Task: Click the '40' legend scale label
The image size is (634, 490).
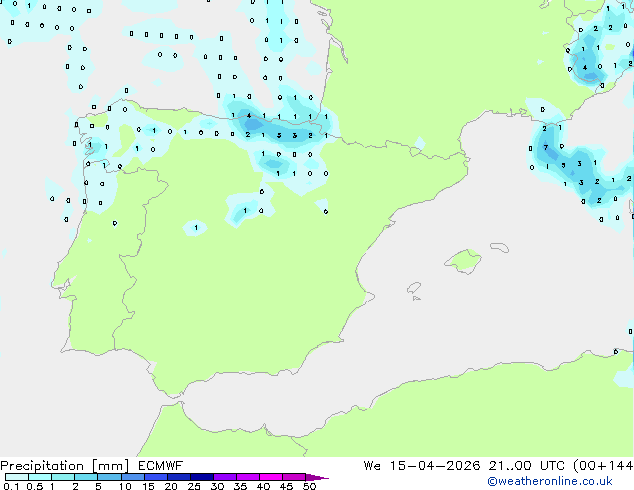Action: coord(263,486)
